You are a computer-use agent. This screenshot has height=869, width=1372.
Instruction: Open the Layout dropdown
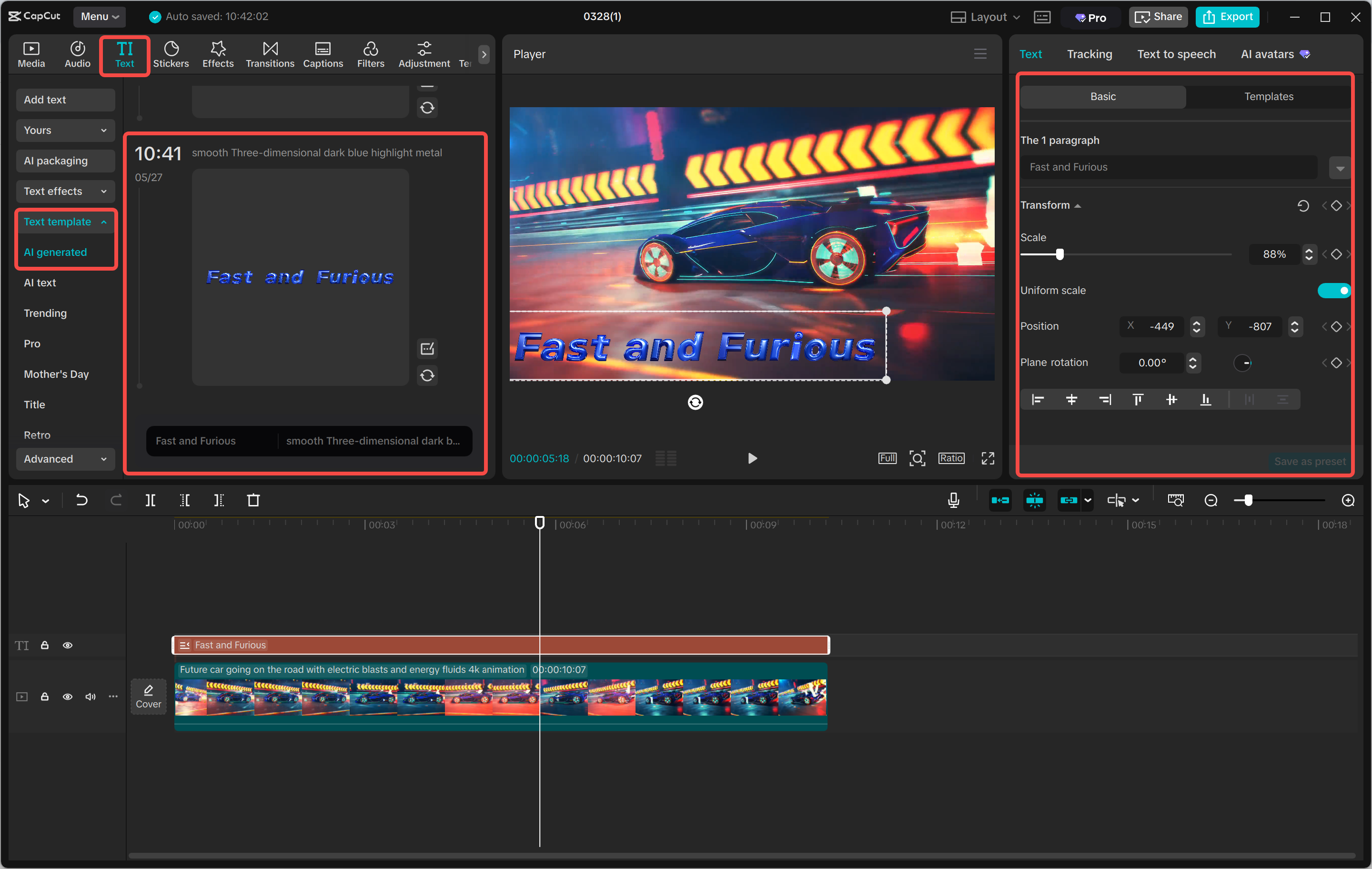coord(985,17)
